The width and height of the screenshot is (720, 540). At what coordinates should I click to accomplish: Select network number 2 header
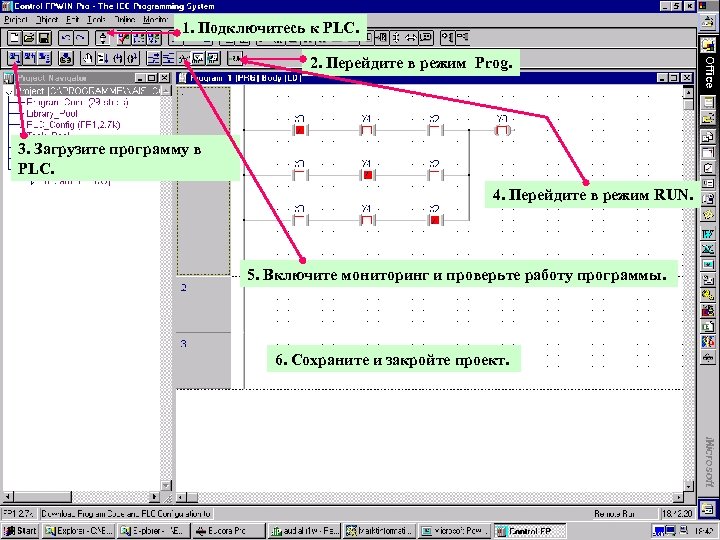[x=203, y=304]
